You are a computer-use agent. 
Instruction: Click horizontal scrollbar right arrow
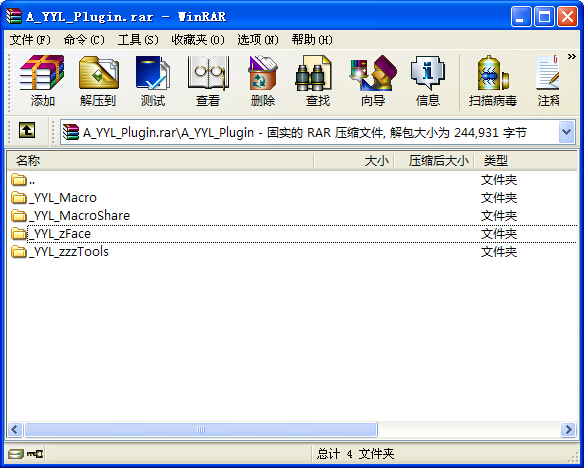568,429
